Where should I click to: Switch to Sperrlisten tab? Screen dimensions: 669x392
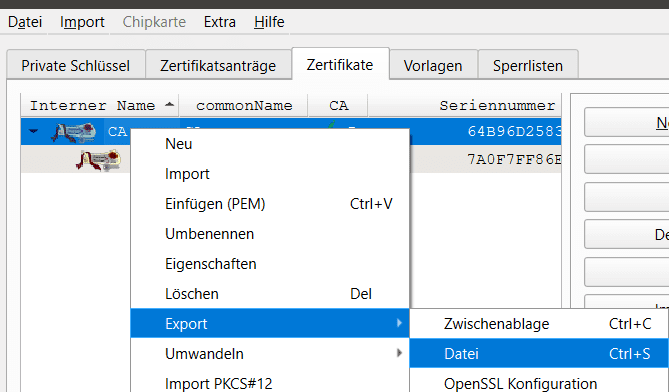[x=528, y=65]
